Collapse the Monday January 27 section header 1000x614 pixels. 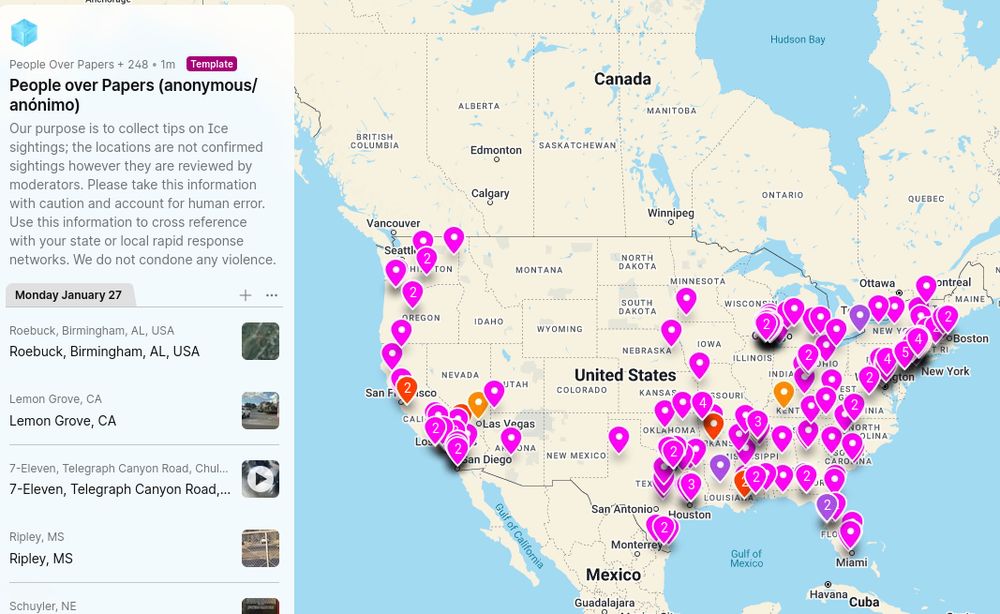70,295
